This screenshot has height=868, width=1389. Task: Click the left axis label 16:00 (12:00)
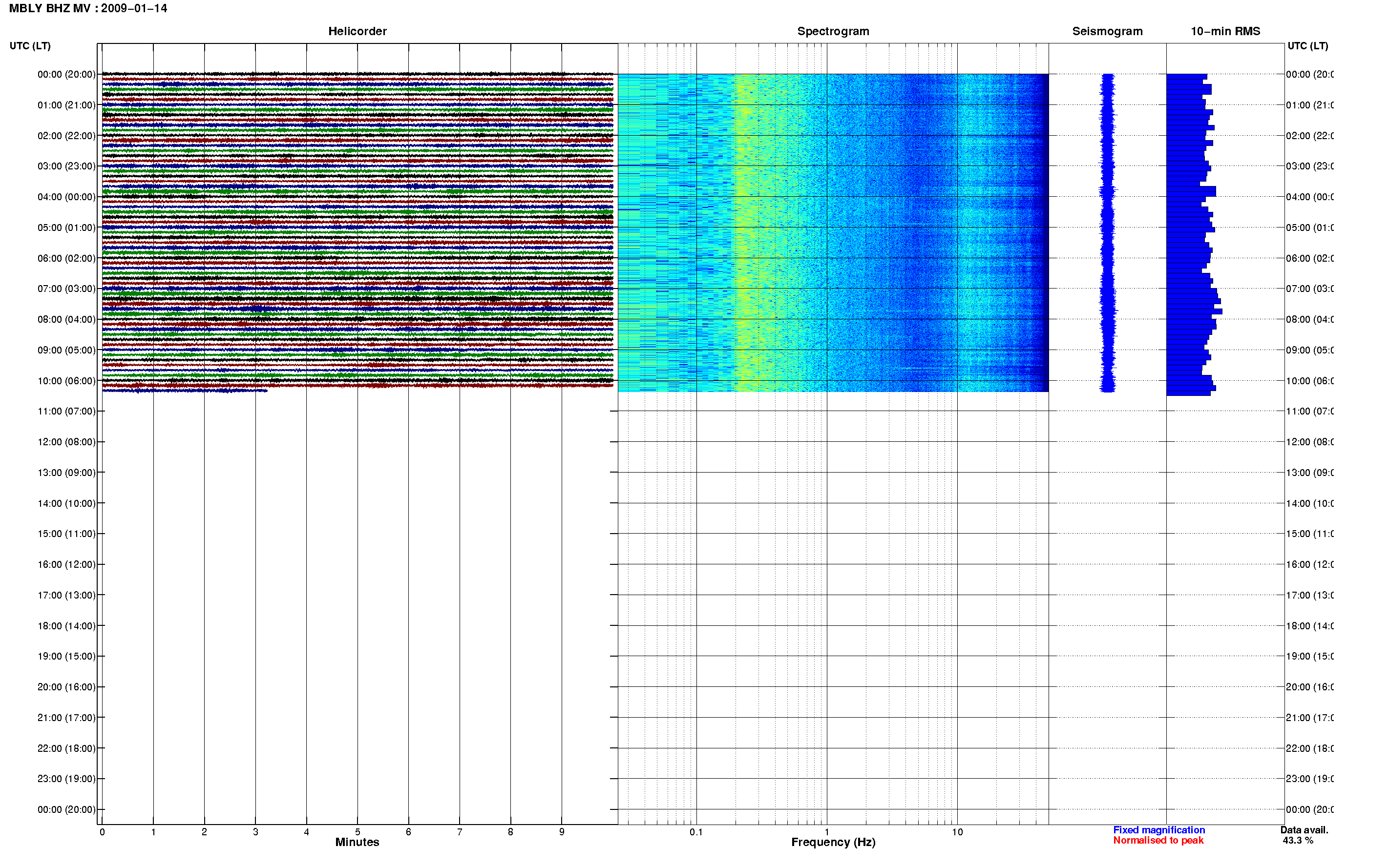(66, 565)
